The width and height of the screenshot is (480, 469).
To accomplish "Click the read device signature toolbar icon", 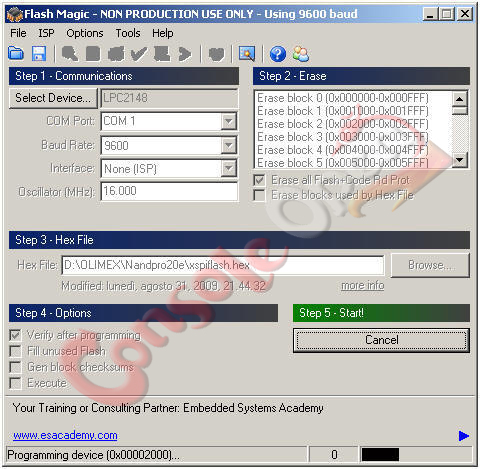I will [x=162, y=53].
